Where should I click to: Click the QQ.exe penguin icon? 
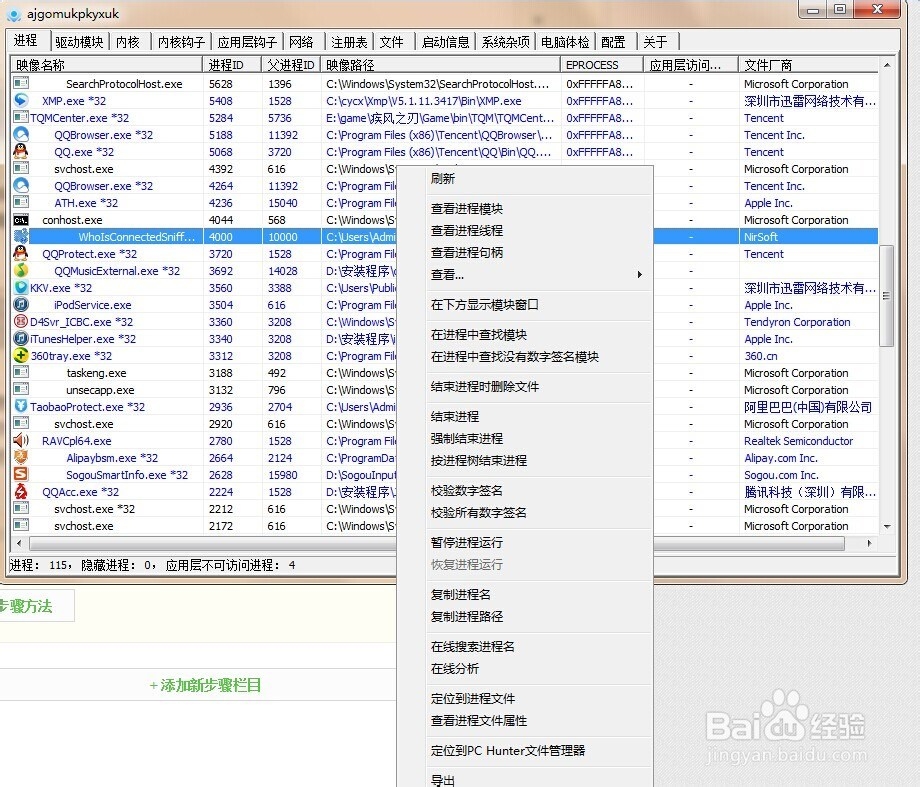coord(21,151)
